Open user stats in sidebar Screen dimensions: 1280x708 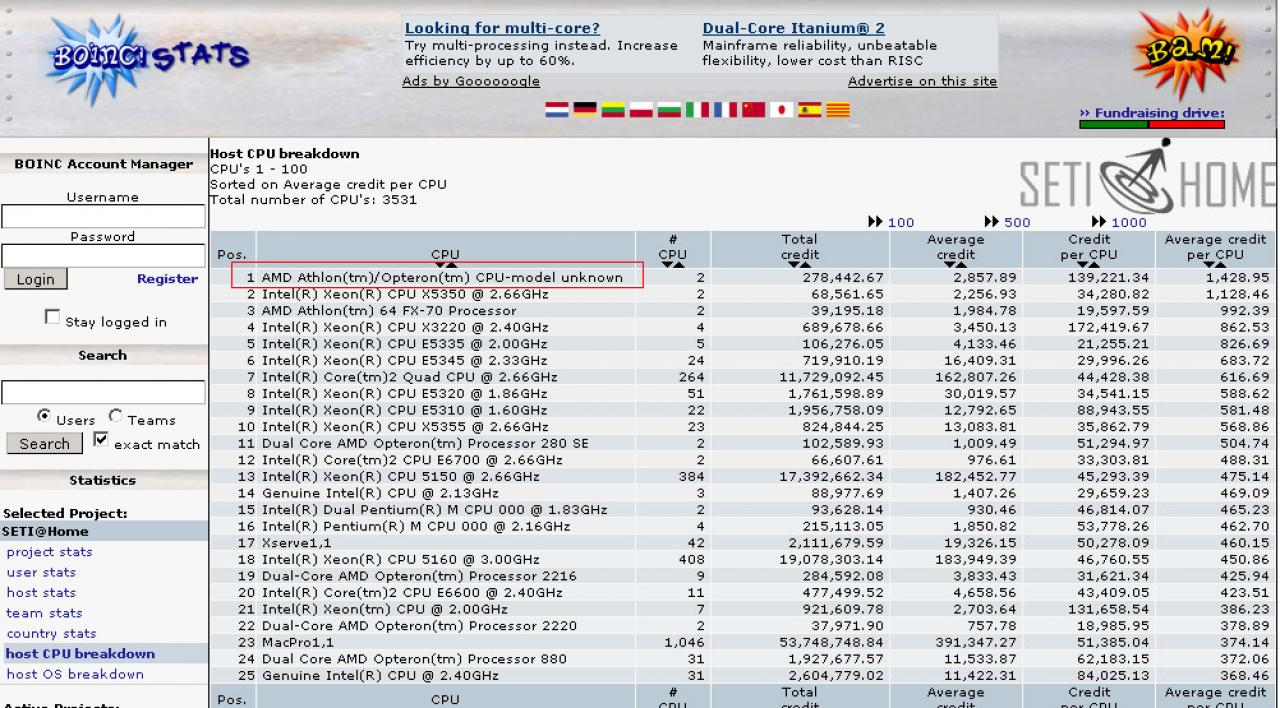point(41,572)
